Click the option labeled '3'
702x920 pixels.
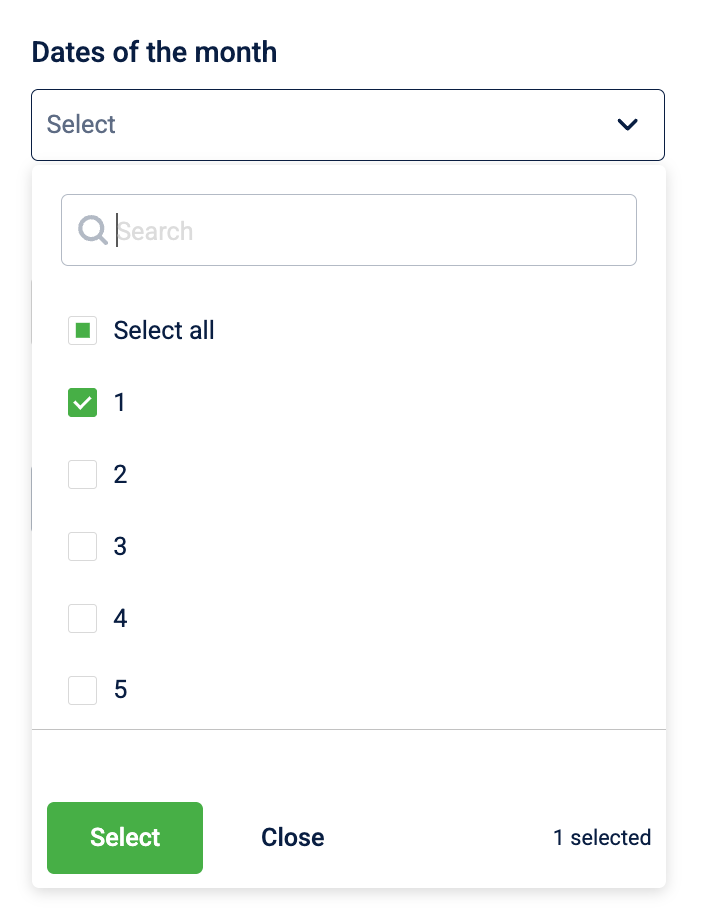coord(120,547)
